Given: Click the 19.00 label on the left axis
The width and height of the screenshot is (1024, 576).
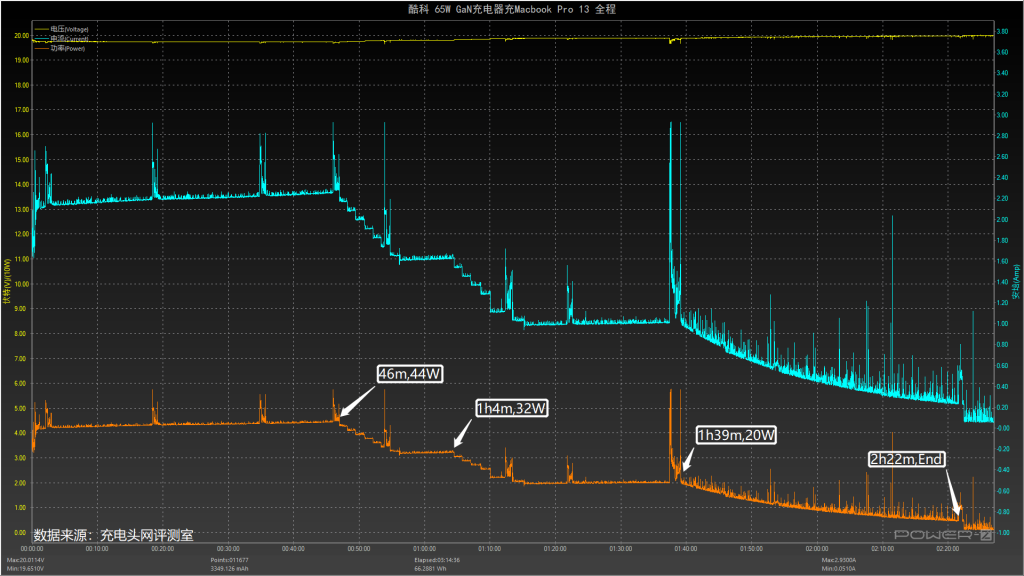Looking at the screenshot, I should (x=22, y=60).
